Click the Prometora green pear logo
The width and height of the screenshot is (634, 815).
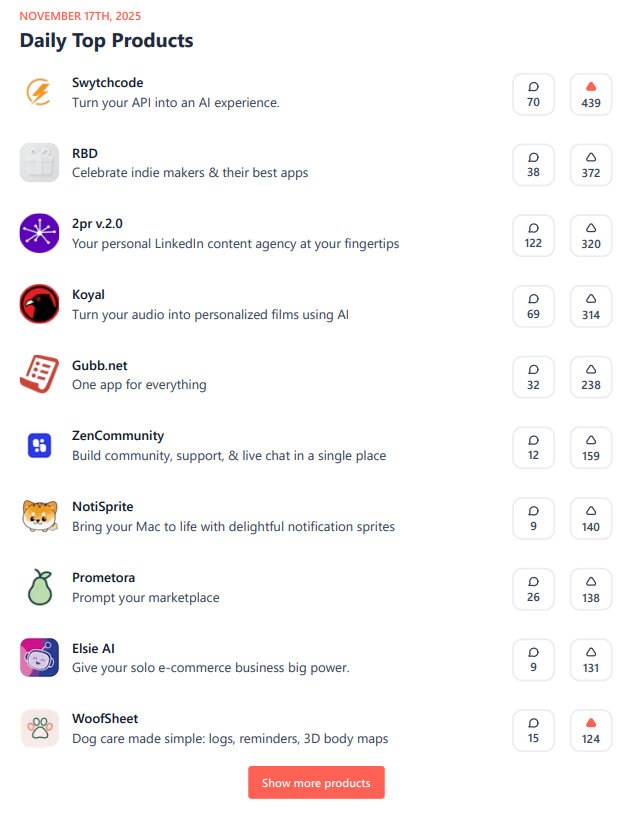tap(39, 587)
